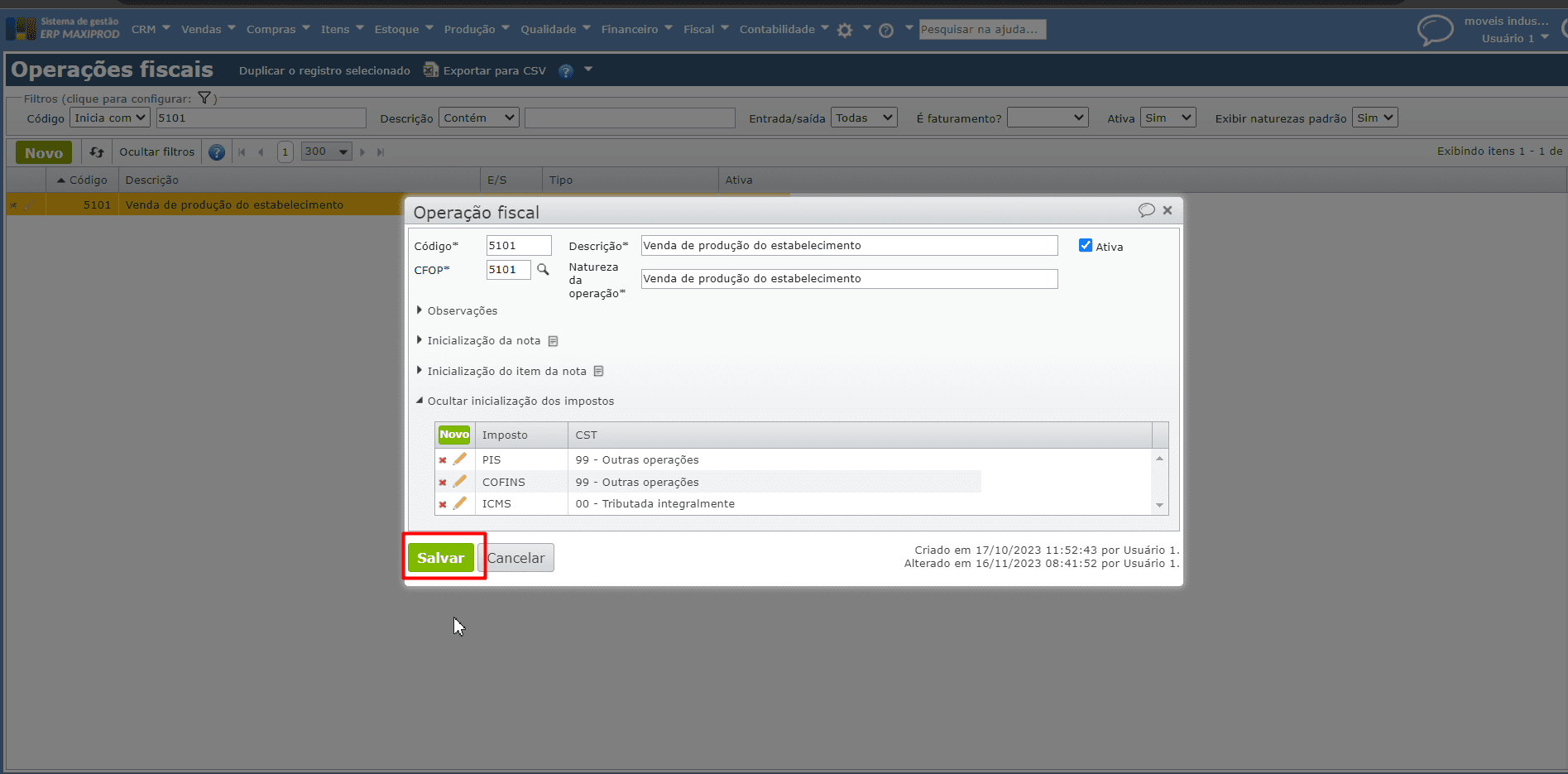Image resolution: width=1568 pixels, height=774 pixels.
Task: Click the CFOP input field
Action: (x=508, y=270)
